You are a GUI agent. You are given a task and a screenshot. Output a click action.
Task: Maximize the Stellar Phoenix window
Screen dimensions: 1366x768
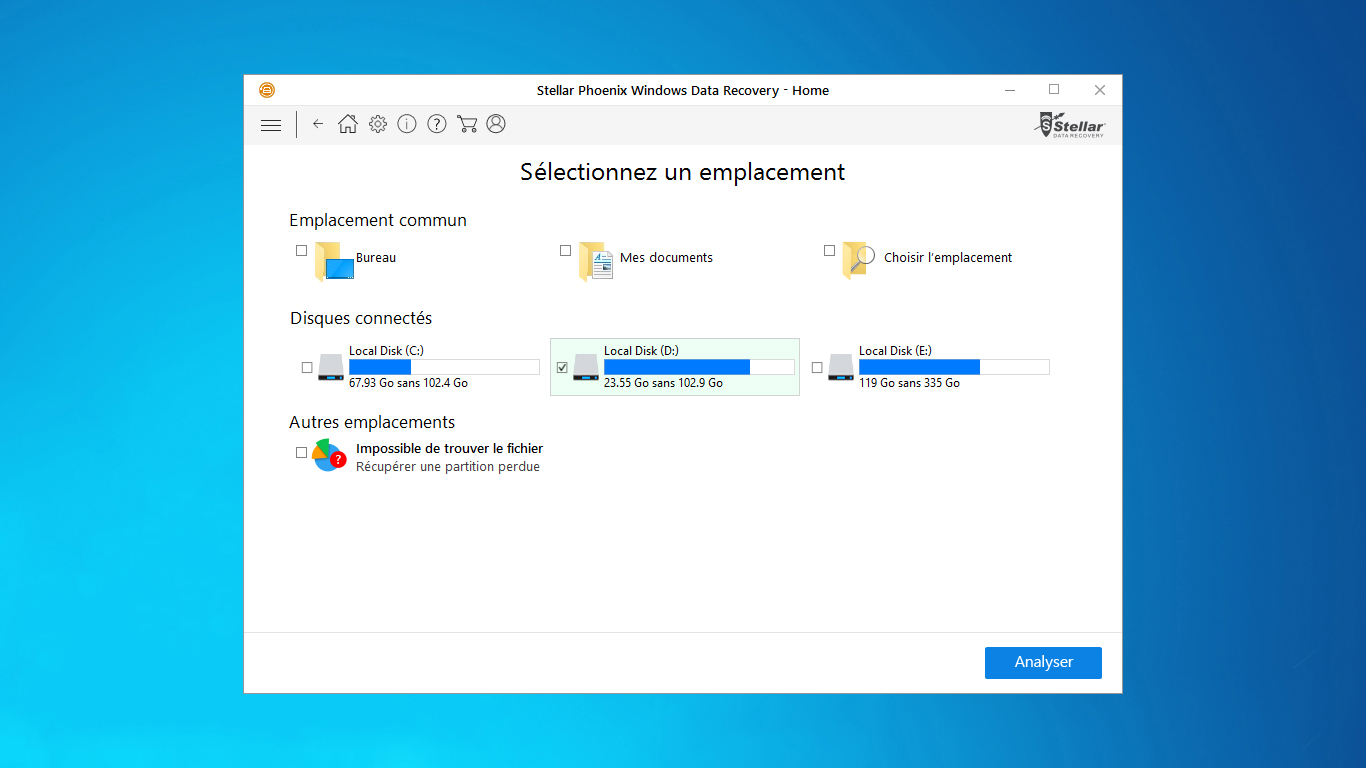[x=1054, y=90]
